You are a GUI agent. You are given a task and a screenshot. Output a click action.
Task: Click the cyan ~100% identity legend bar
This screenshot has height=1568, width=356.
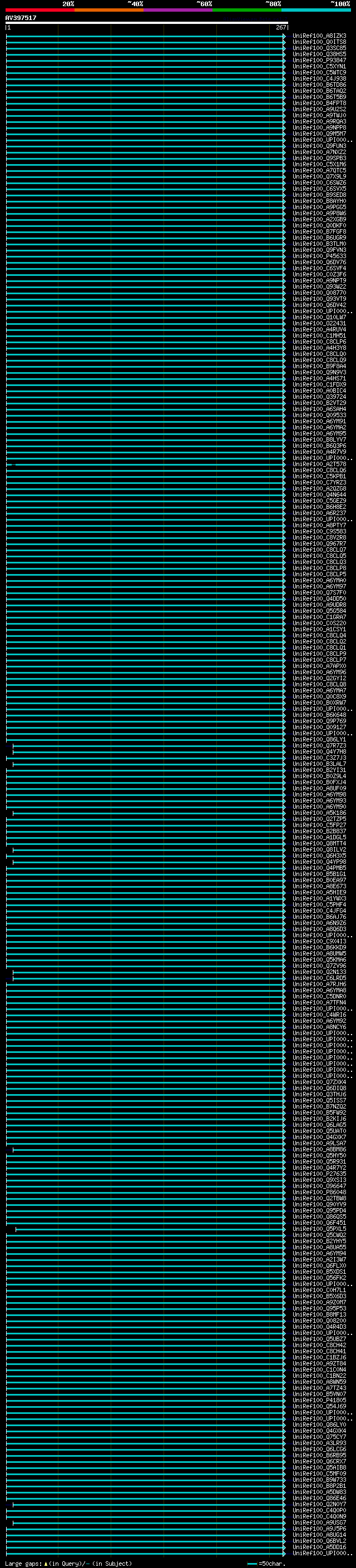(x=317, y=10)
